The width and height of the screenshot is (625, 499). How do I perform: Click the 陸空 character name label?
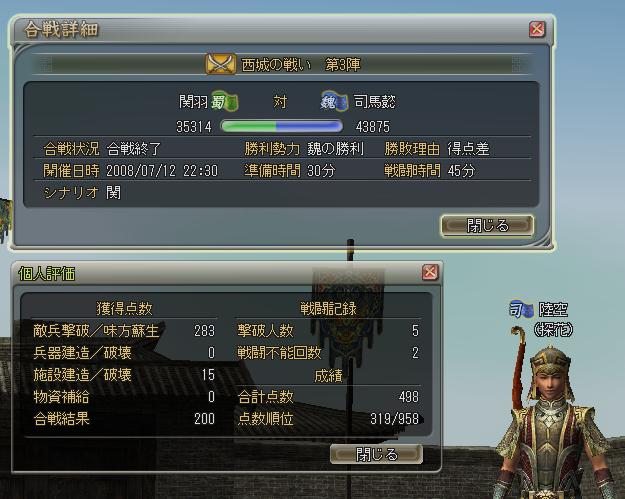[x=553, y=310]
